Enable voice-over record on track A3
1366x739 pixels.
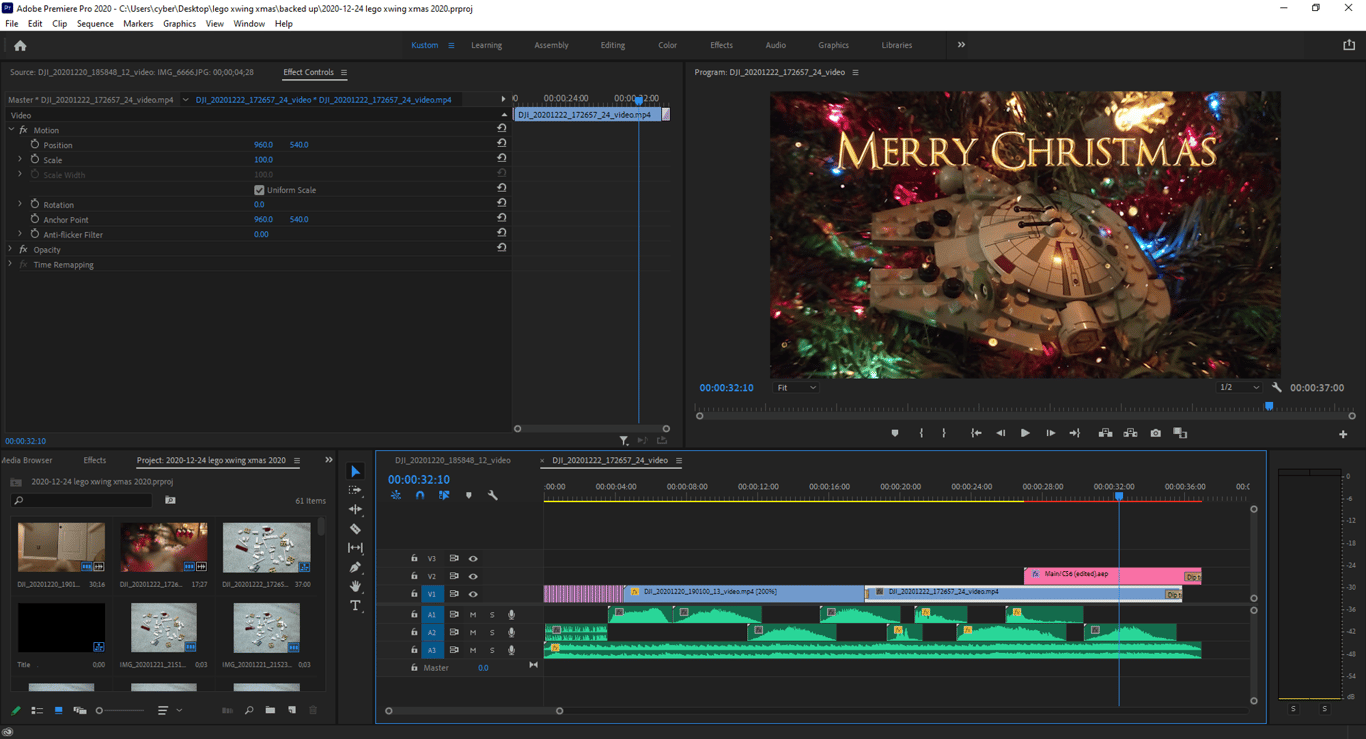(x=511, y=650)
